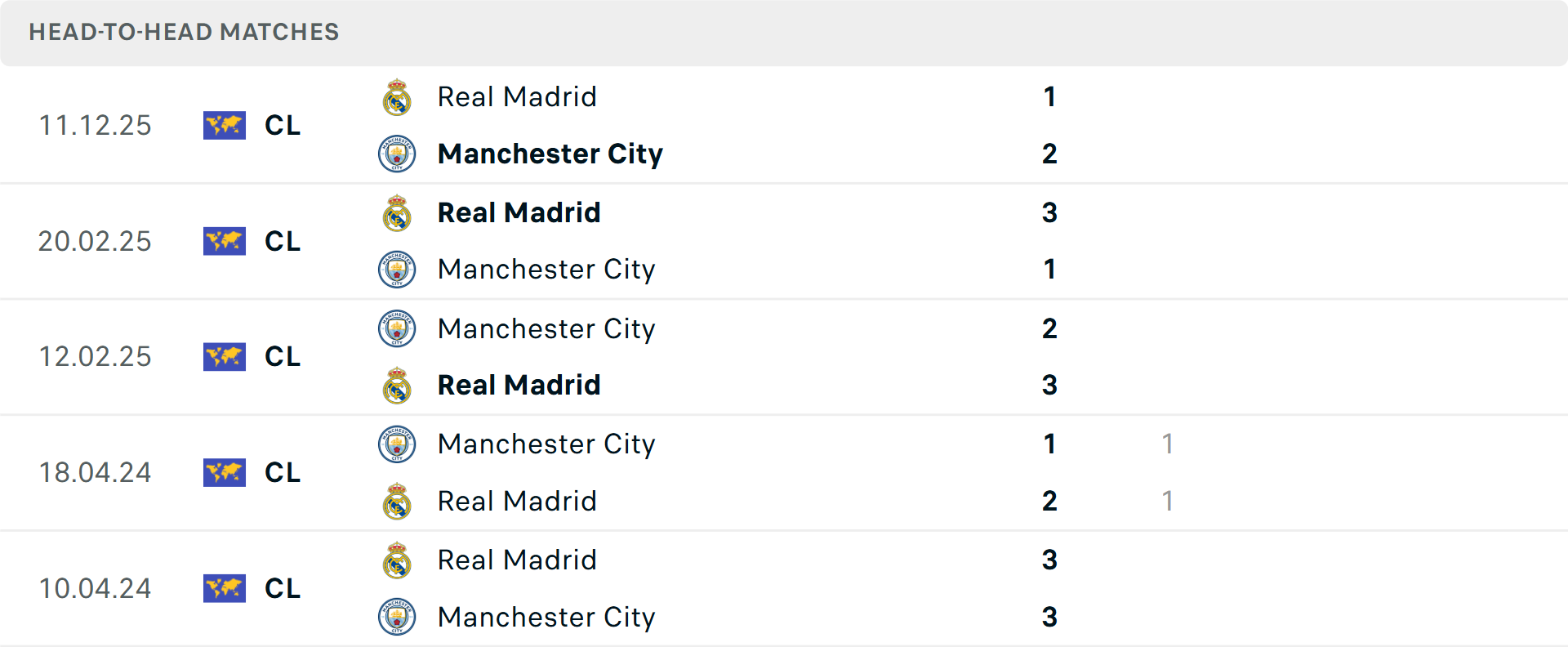Click Champions League flag icon for 20.02.25
Screen dimensions: 1568x647
coord(225,241)
